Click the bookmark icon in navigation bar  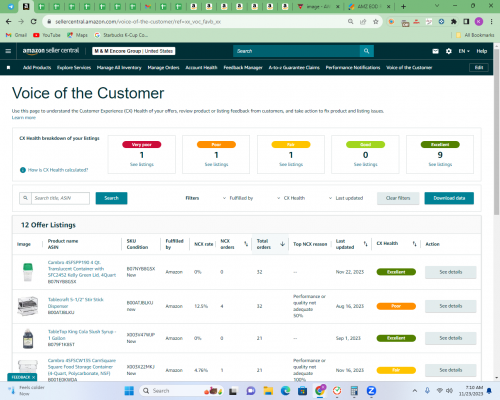click(8, 67)
